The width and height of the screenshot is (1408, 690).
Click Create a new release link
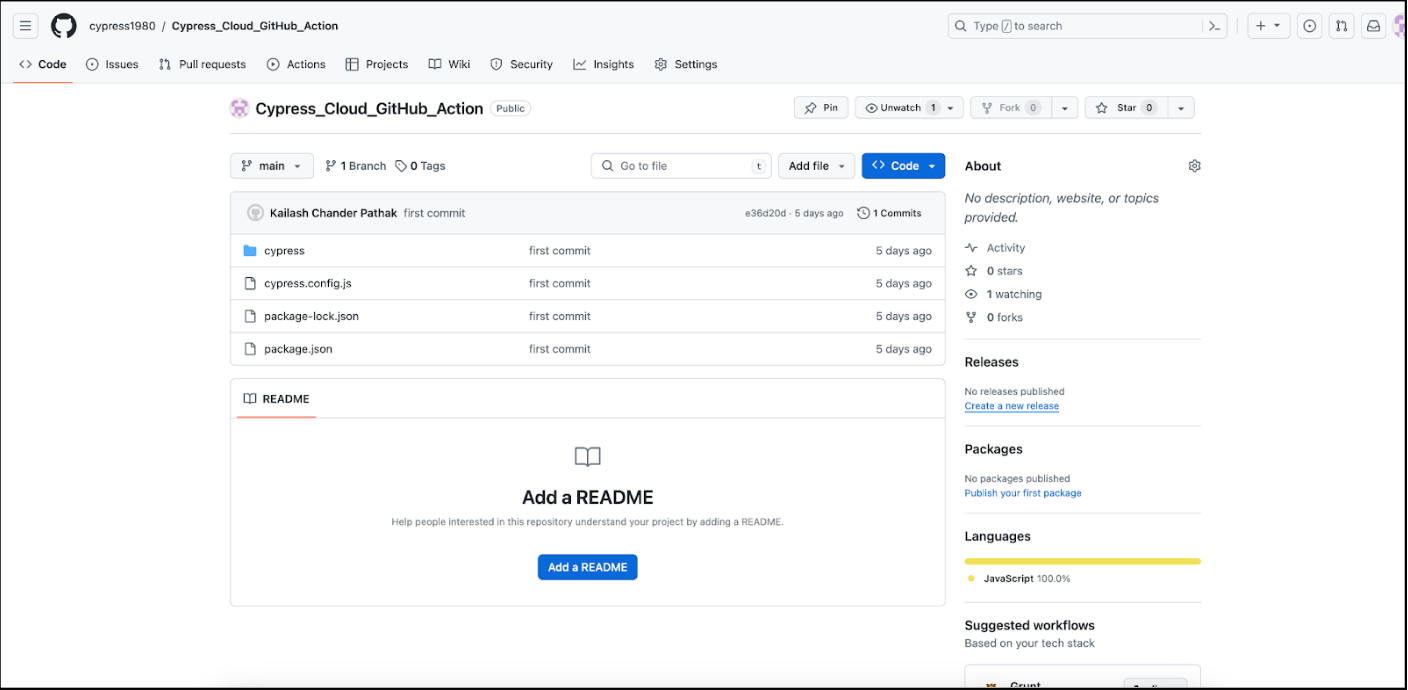1011,406
